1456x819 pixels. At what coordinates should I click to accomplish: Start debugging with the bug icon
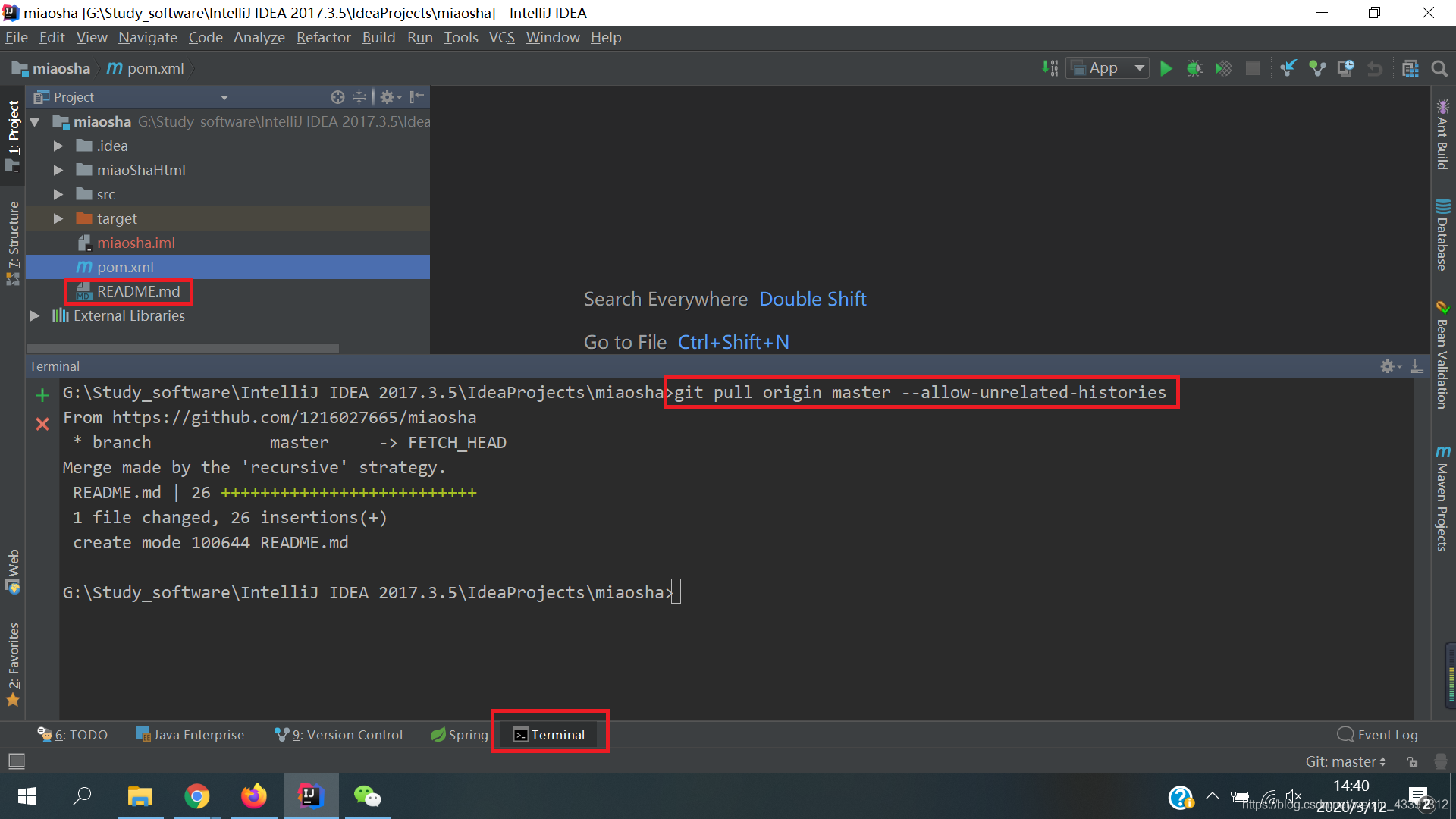1194,68
